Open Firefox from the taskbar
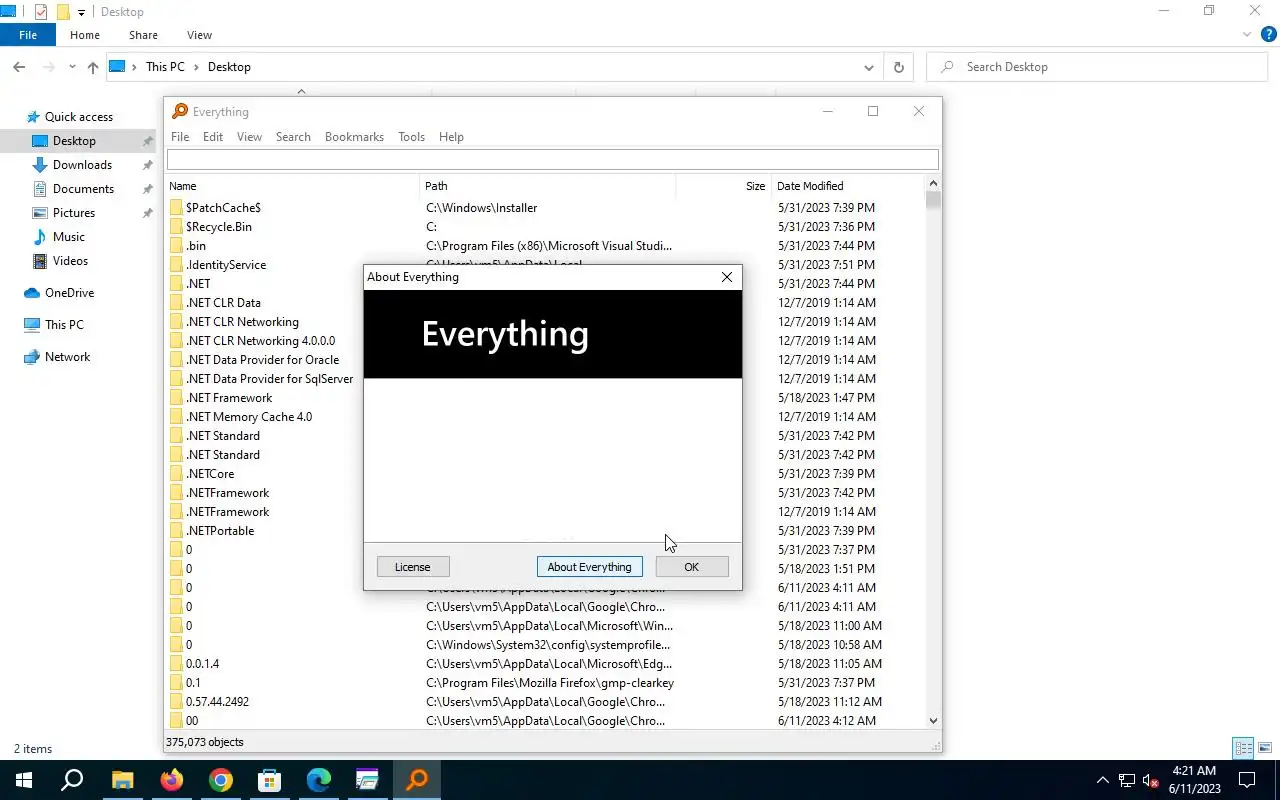1280x800 pixels. click(x=172, y=780)
